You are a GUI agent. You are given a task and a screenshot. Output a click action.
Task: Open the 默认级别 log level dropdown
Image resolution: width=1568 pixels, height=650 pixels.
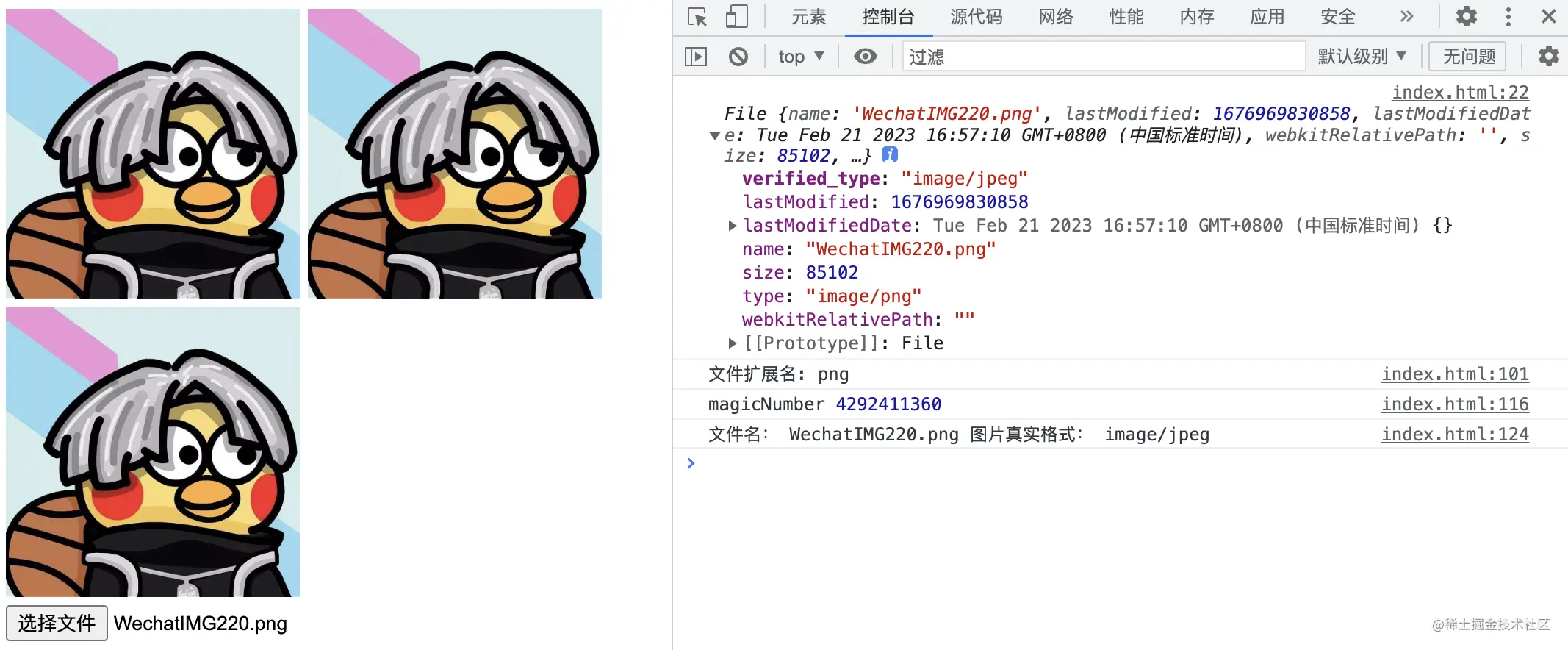(x=1362, y=57)
